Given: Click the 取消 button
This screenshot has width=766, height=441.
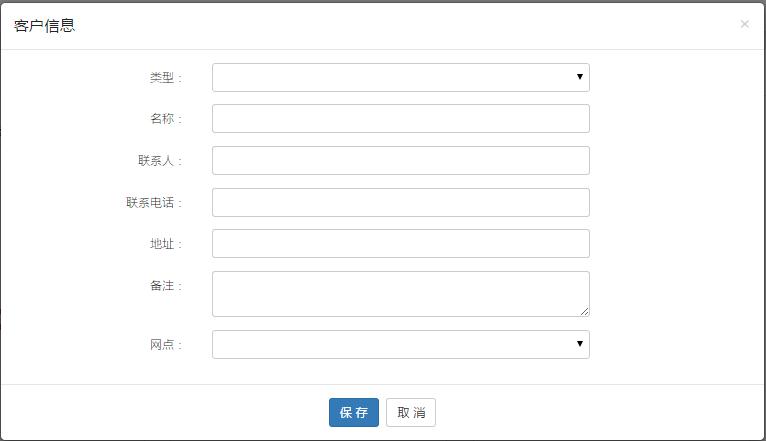Looking at the screenshot, I should [x=411, y=412].
